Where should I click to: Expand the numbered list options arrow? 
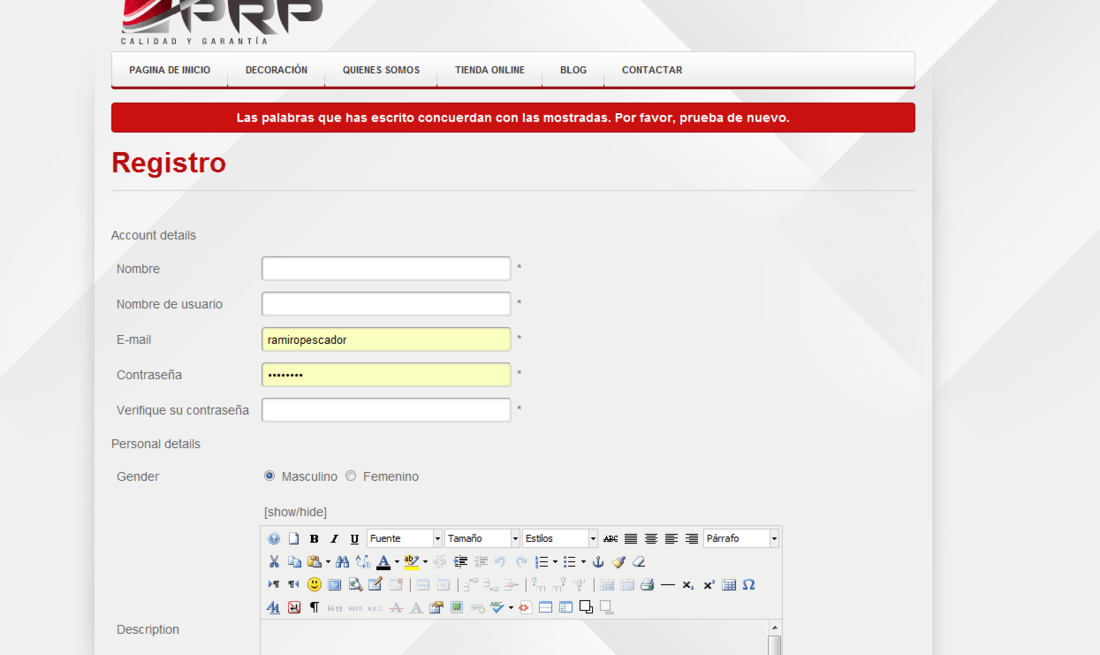(555, 562)
